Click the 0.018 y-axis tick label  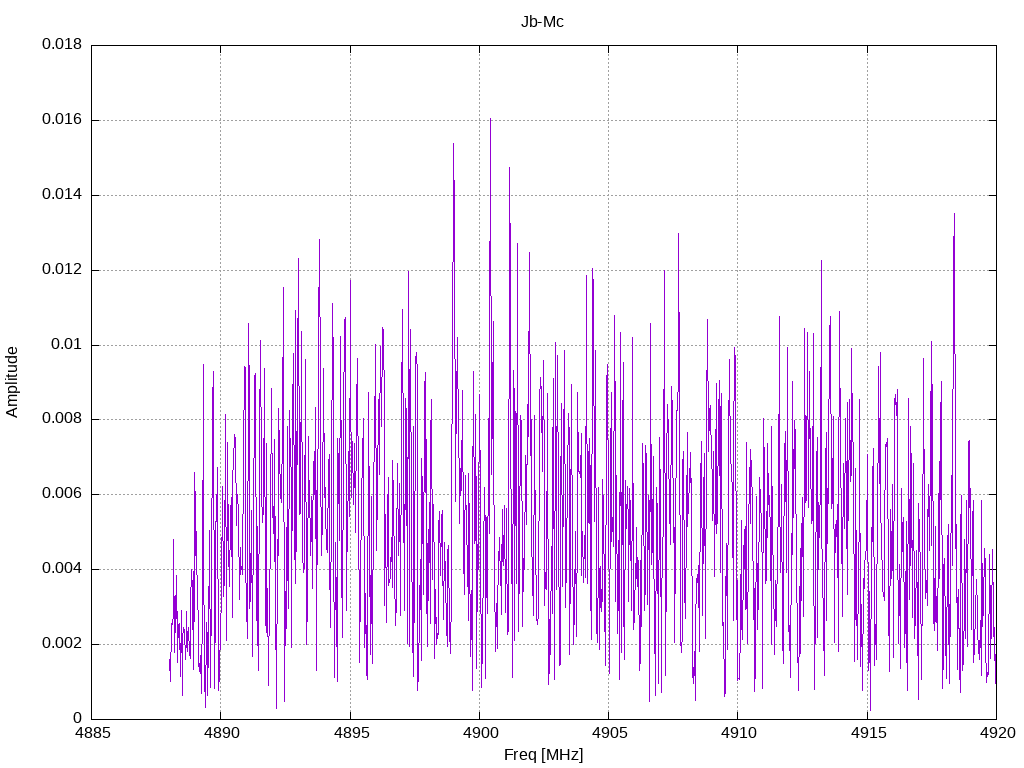click(62, 44)
